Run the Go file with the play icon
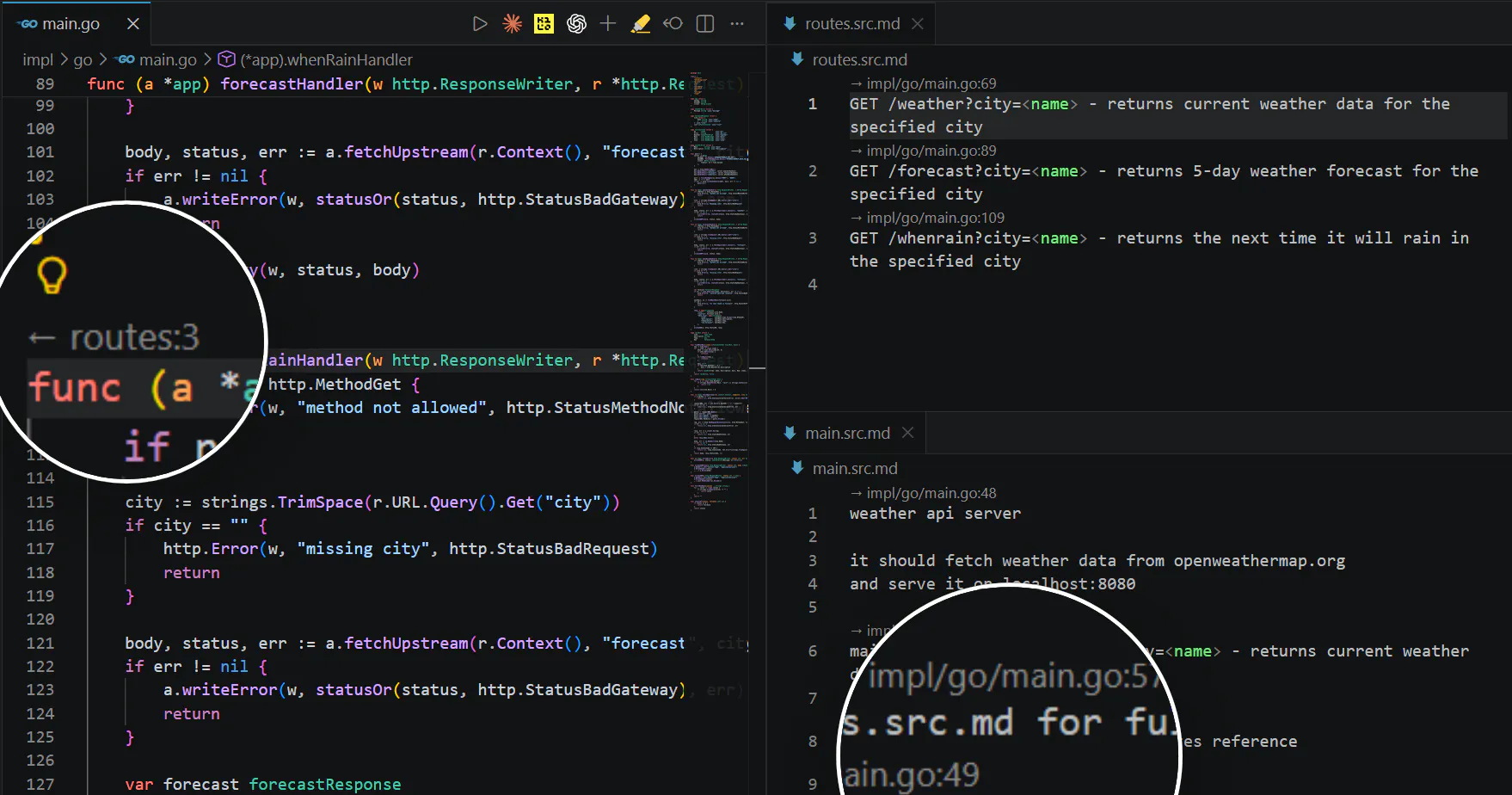This screenshot has height=795, width=1512. coord(480,24)
